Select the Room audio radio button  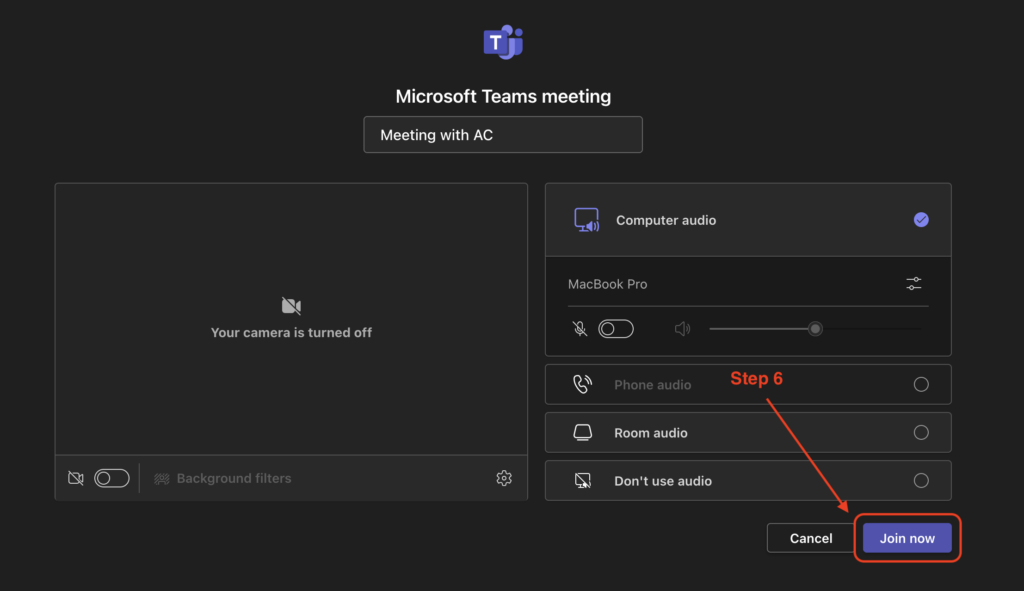pyautogui.click(x=921, y=433)
